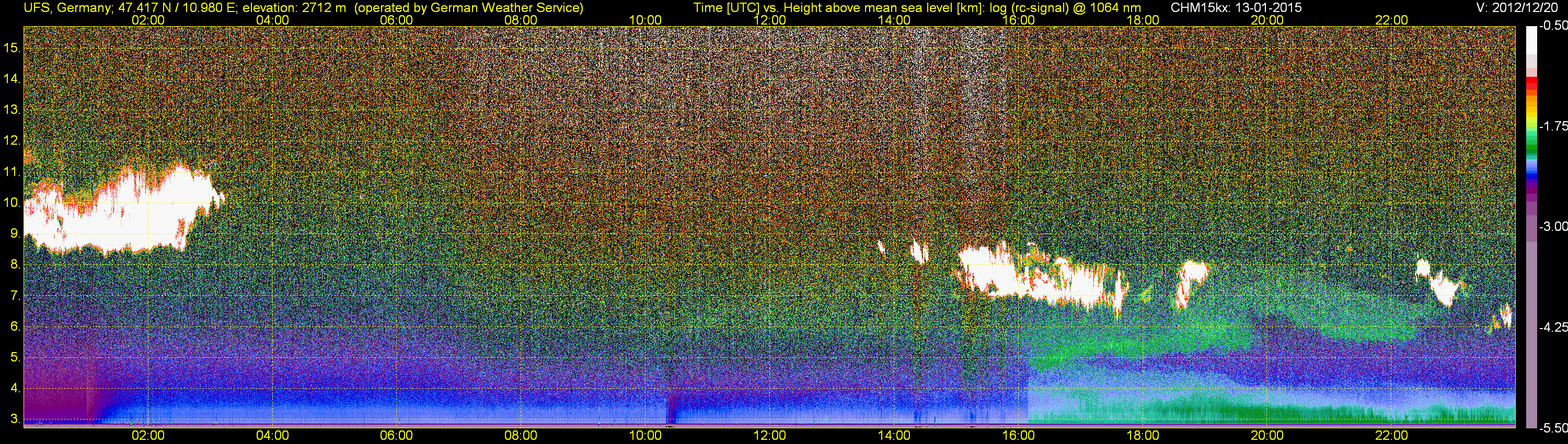Viewport: 1568px width, 444px height.
Task: Click "04:00" on the bottom time axis
Action: coord(272,436)
